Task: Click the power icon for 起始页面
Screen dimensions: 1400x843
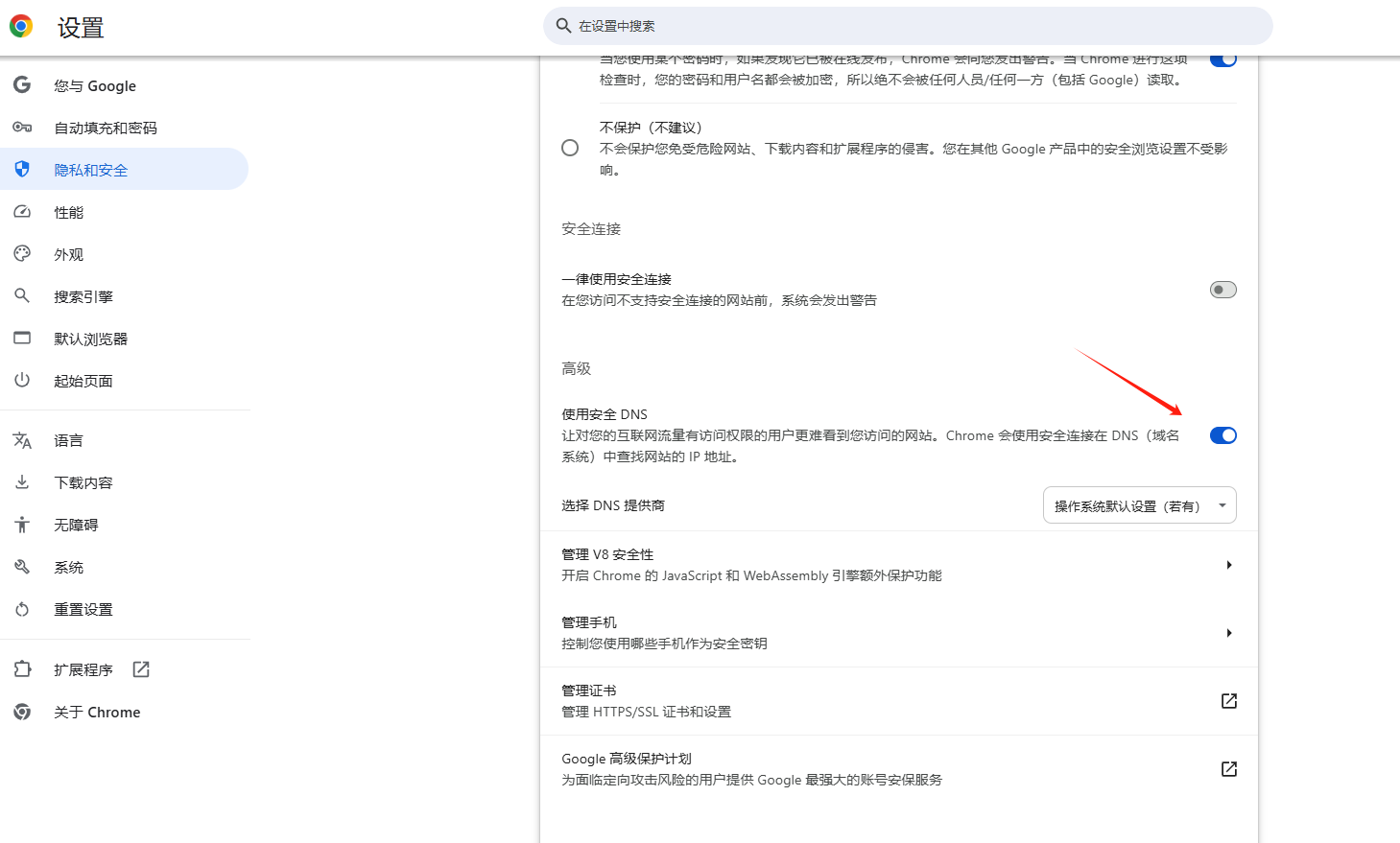Action: (x=22, y=381)
